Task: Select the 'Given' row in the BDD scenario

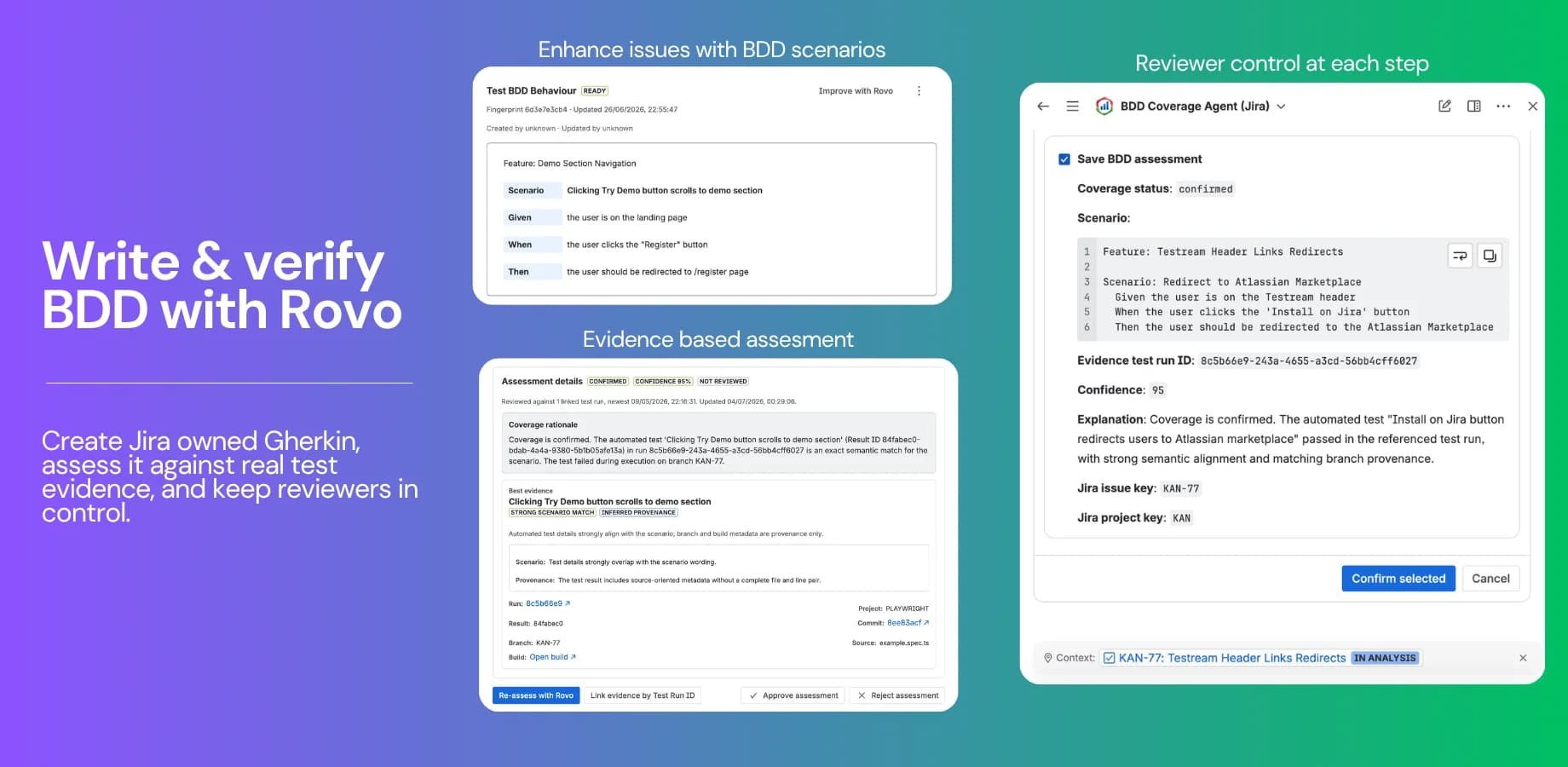Action: [712, 217]
